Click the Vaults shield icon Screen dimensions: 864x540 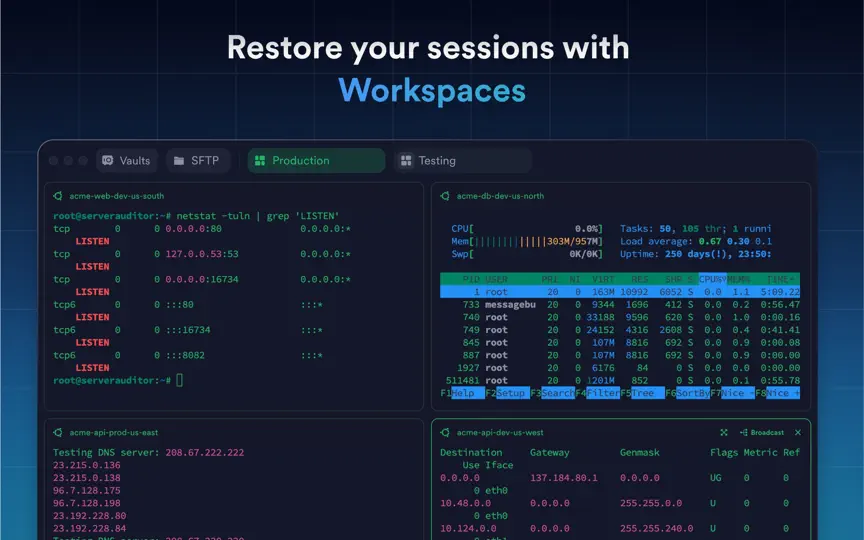point(108,160)
